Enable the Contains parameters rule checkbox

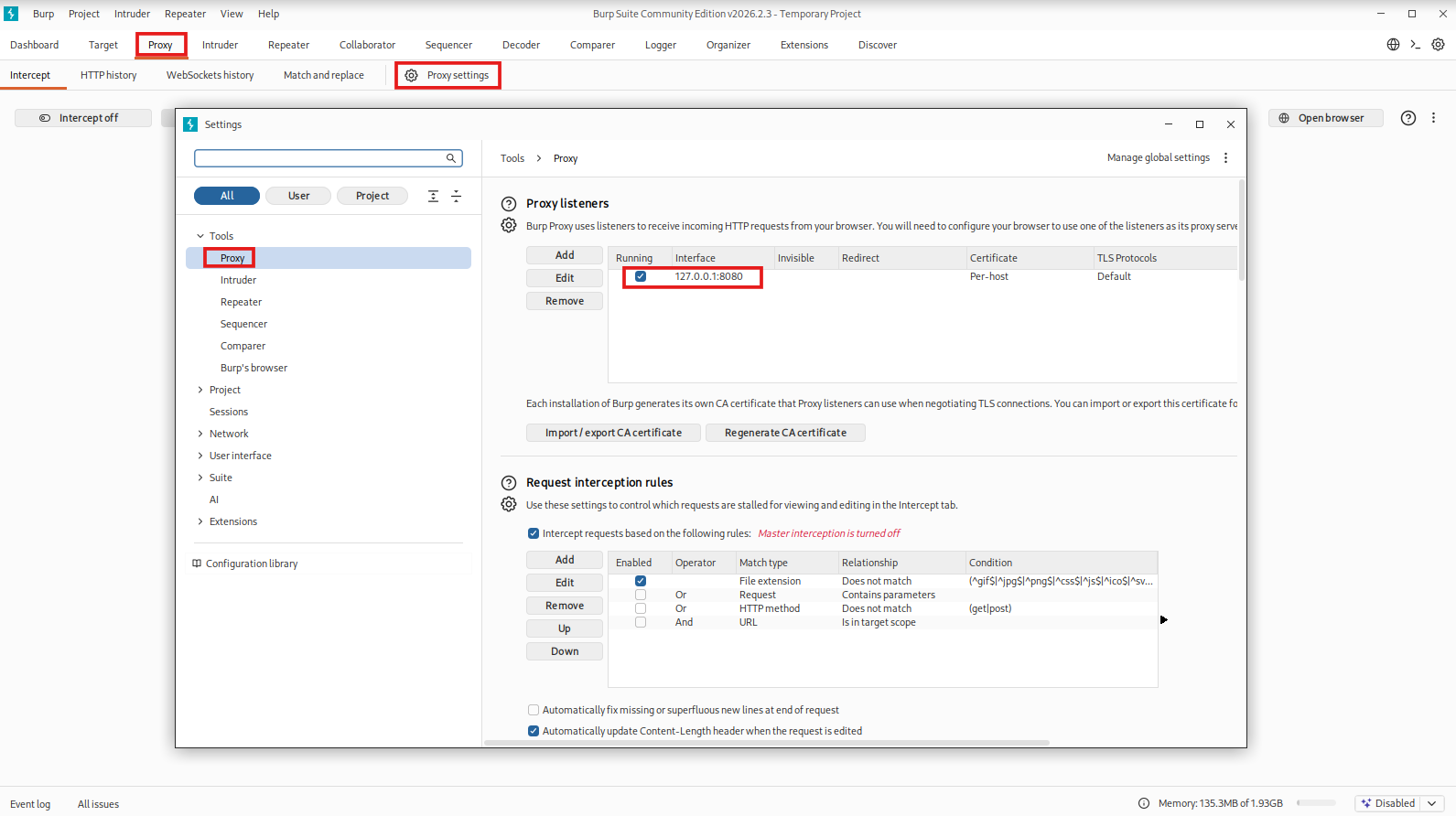point(641,595)
